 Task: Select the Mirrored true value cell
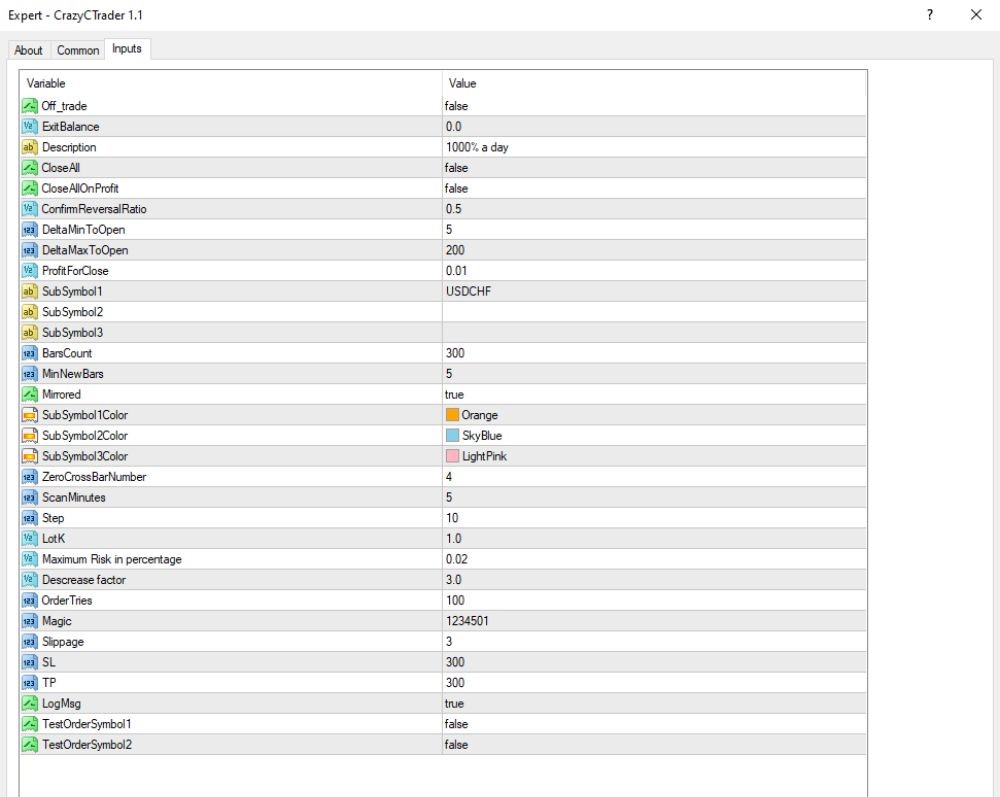654,395
